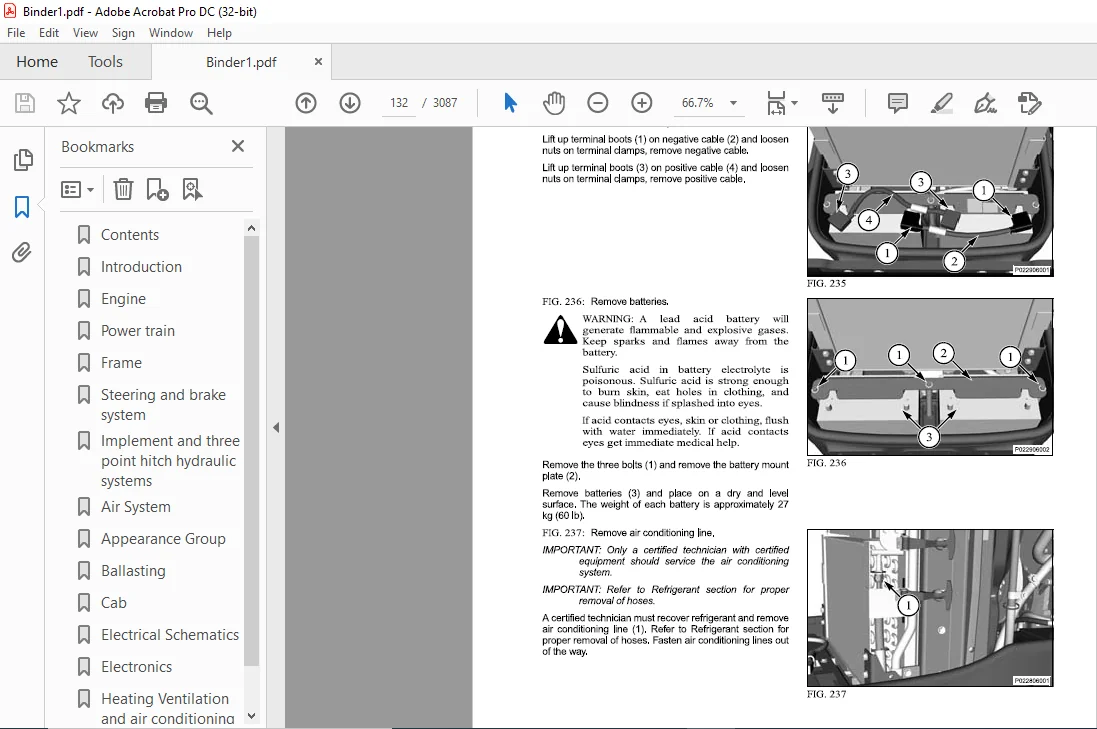Screen dimensions: 1097x729
Task: Activate the hand pan tool
Action: (x=553, y=103)
